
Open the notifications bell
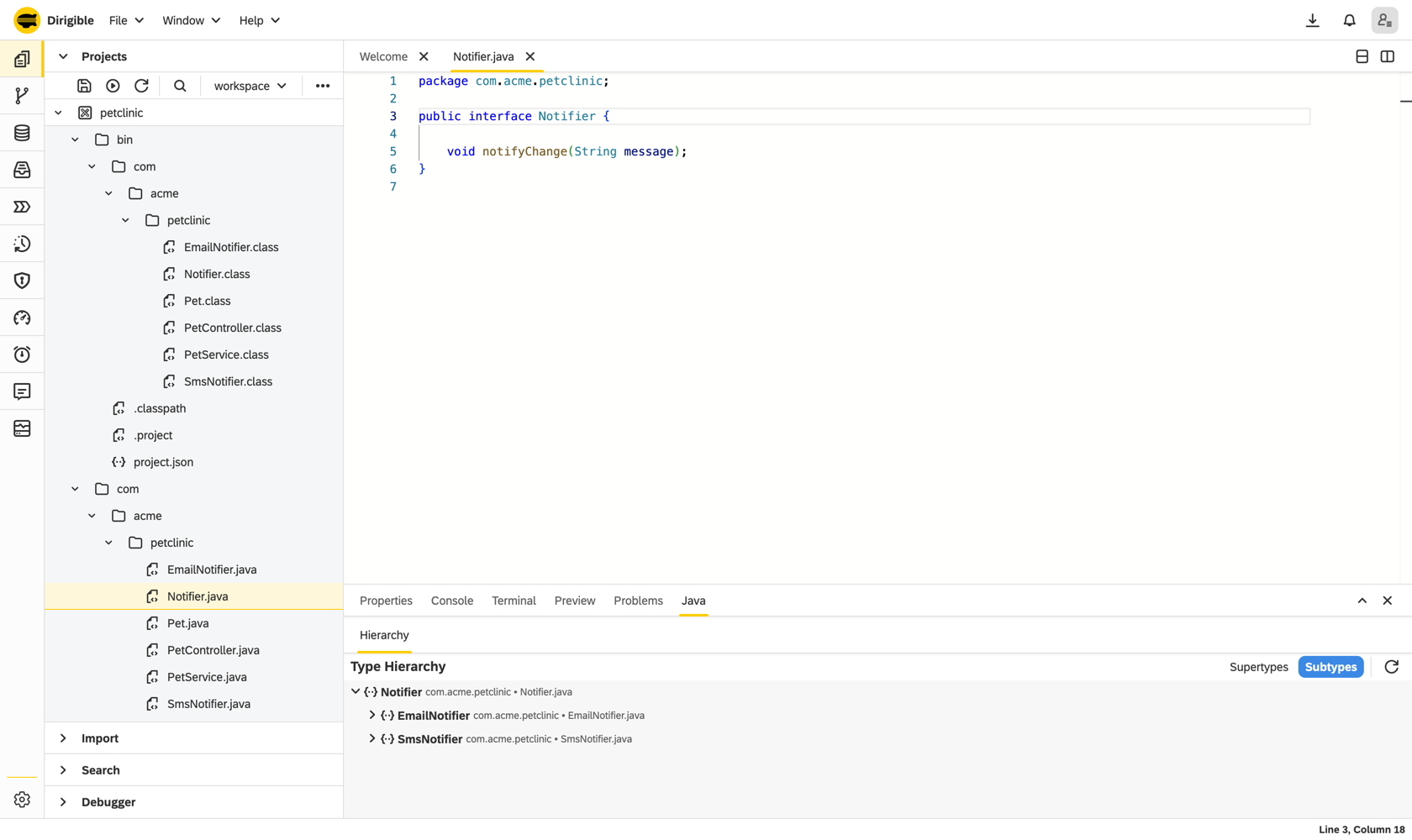pos(1350,20)
